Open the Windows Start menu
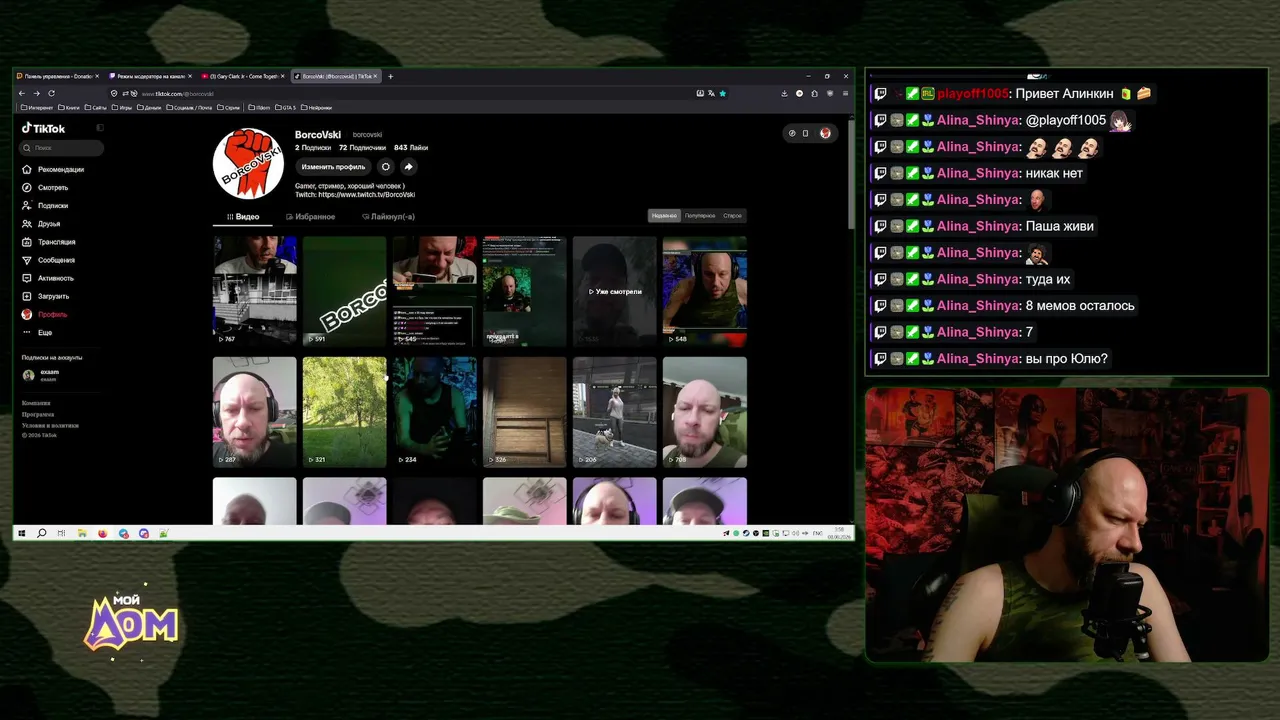This screenshot has height=720, width=1280. 22,533
